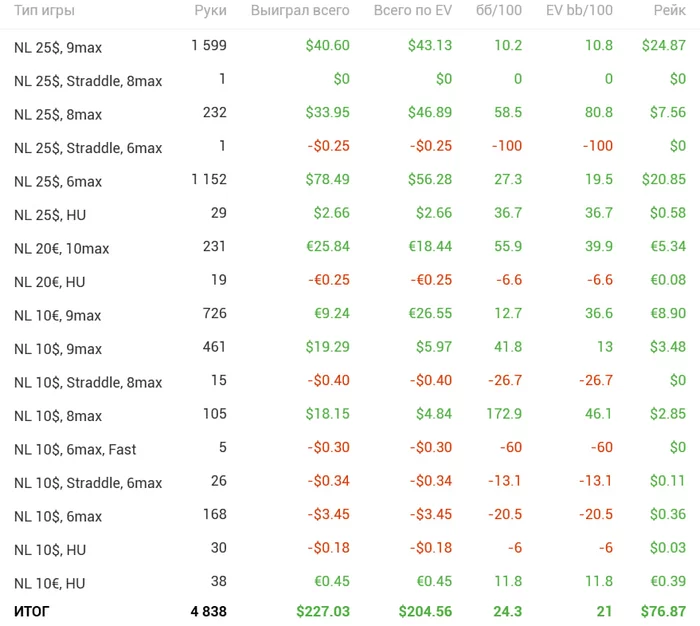
Task: Click the $76.87 total rake value
Action: coord(663,610)
